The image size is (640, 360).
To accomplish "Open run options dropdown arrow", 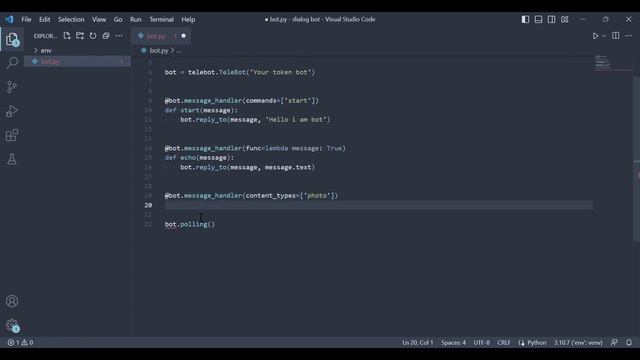I will point(604,36).
